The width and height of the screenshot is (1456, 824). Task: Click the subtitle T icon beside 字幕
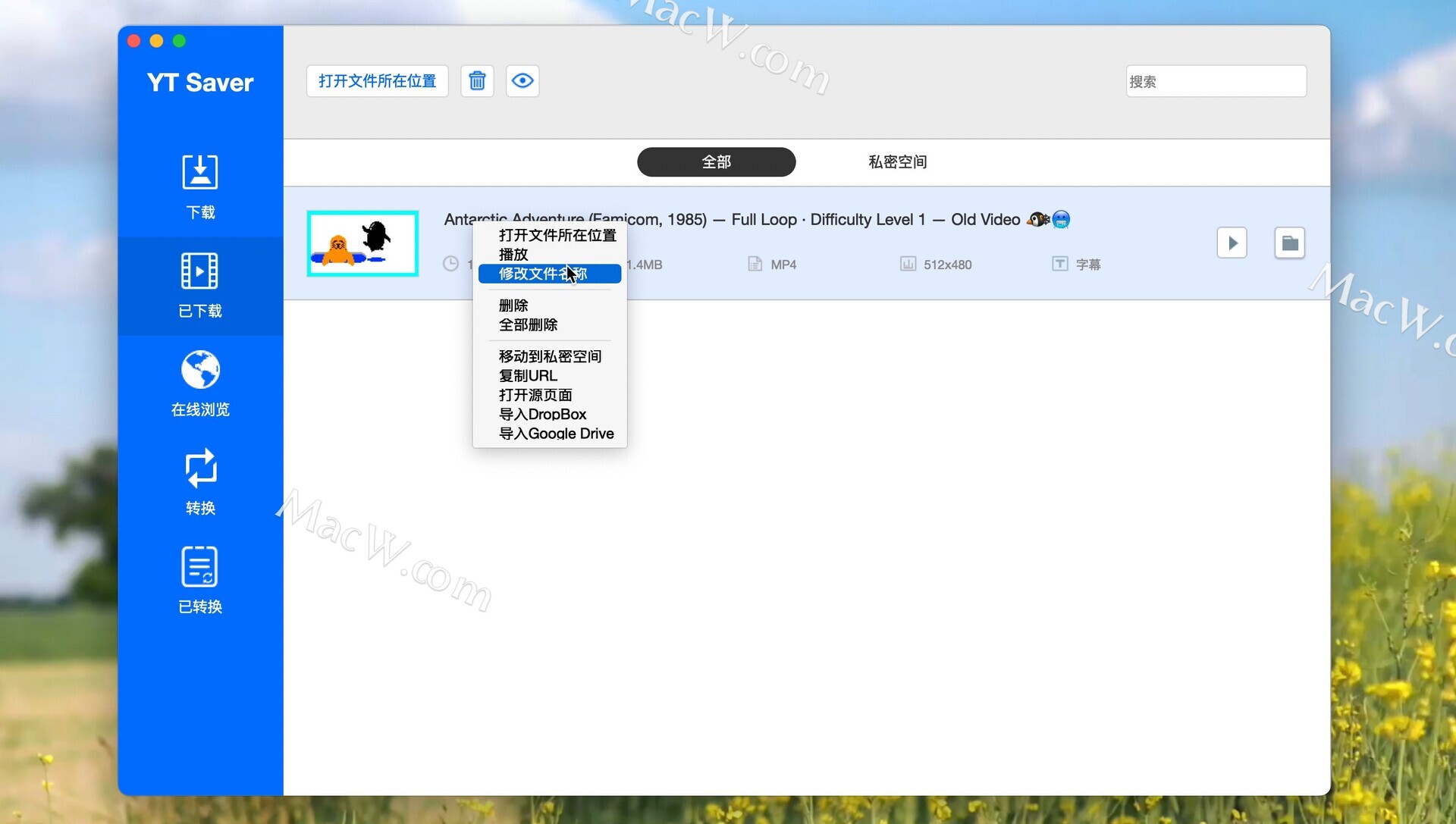(1059, 264)
